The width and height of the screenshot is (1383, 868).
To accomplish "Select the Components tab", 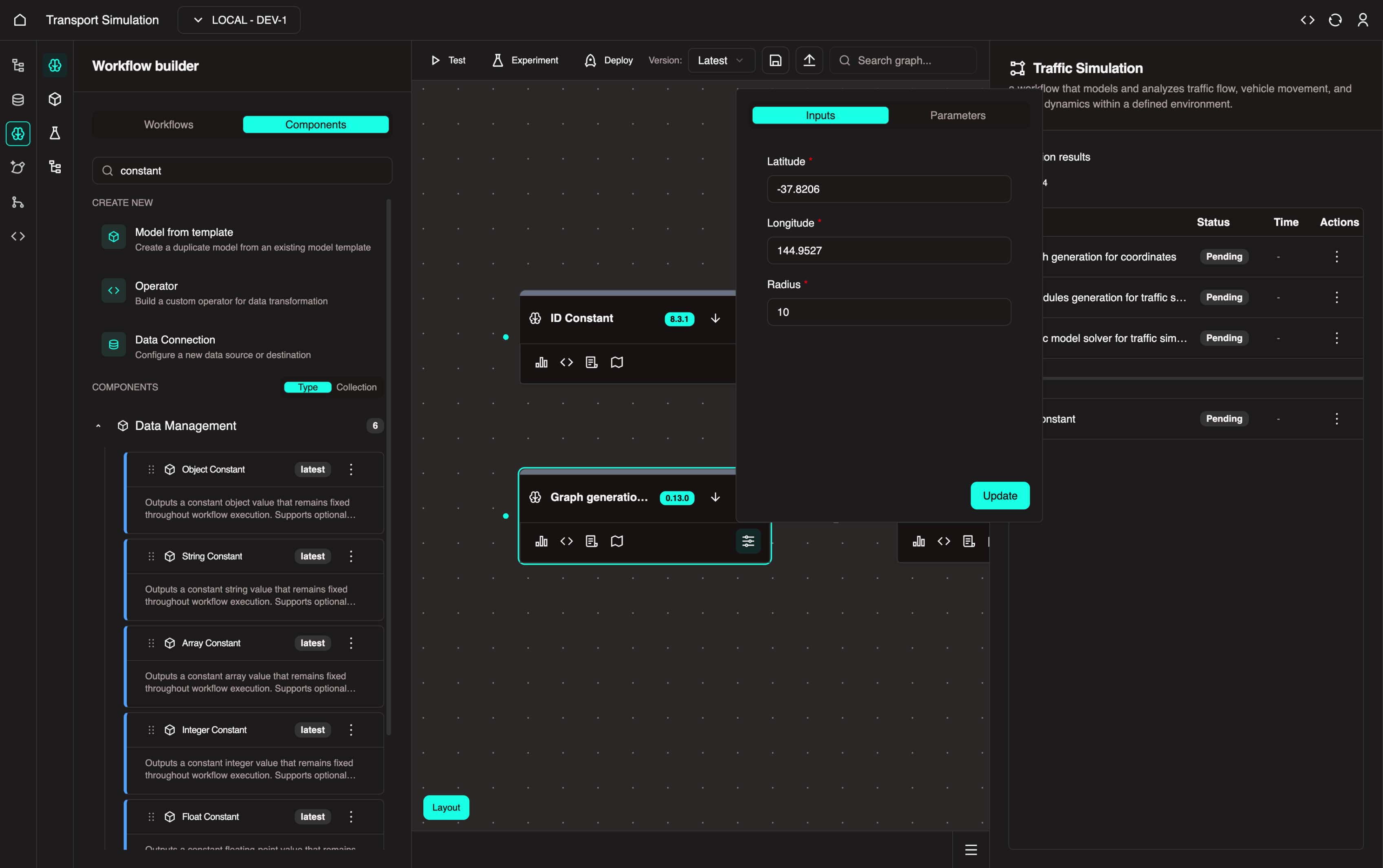I will [316, 125].
